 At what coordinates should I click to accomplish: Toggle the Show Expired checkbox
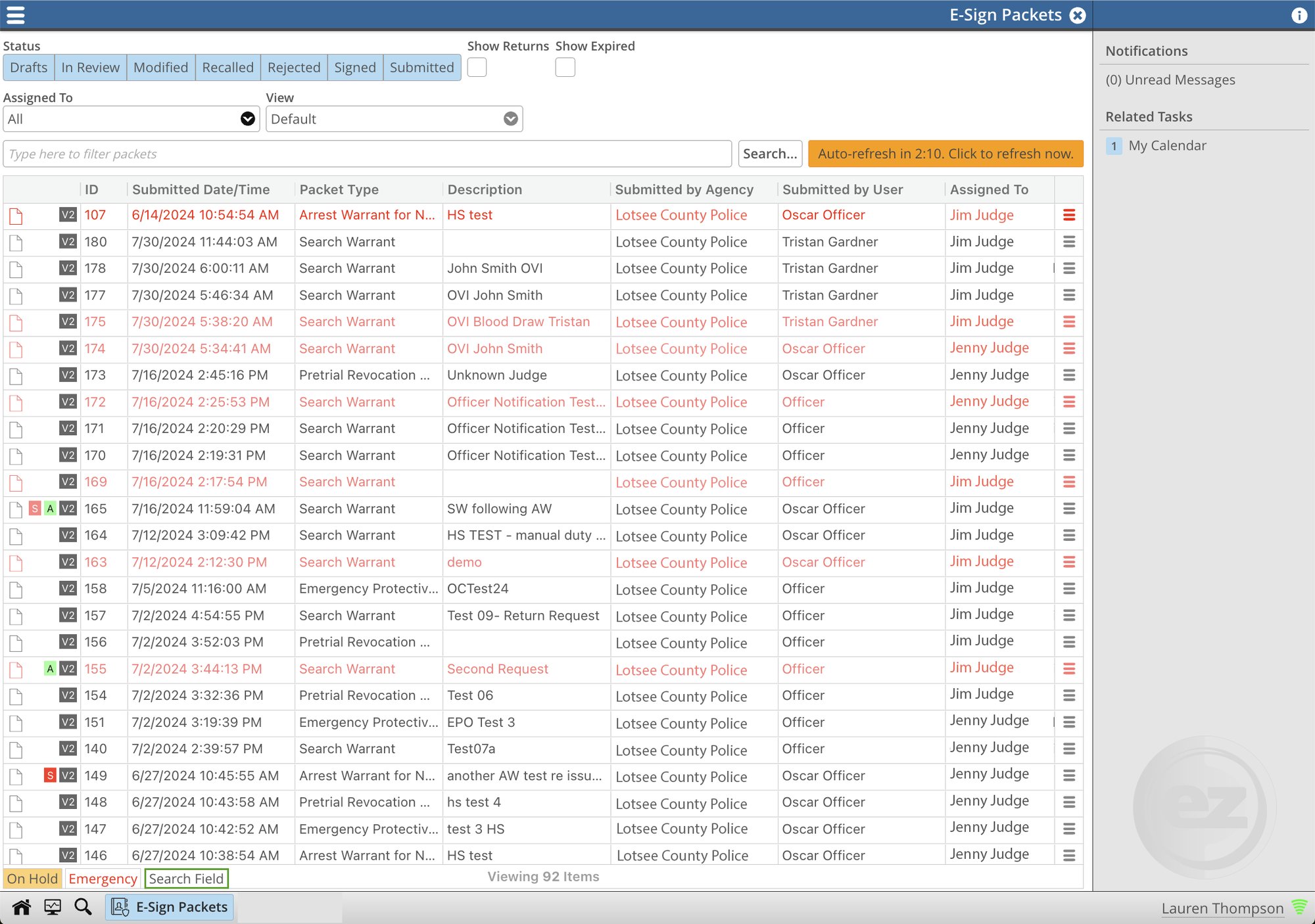565,67
